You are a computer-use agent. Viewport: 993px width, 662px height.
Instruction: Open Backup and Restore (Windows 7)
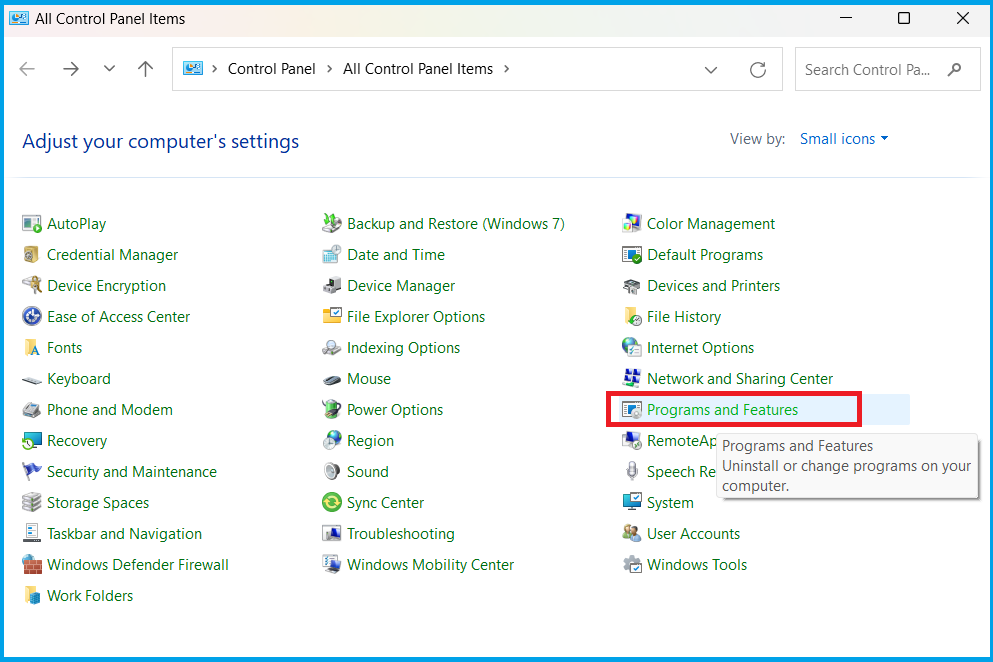(455, 223)
